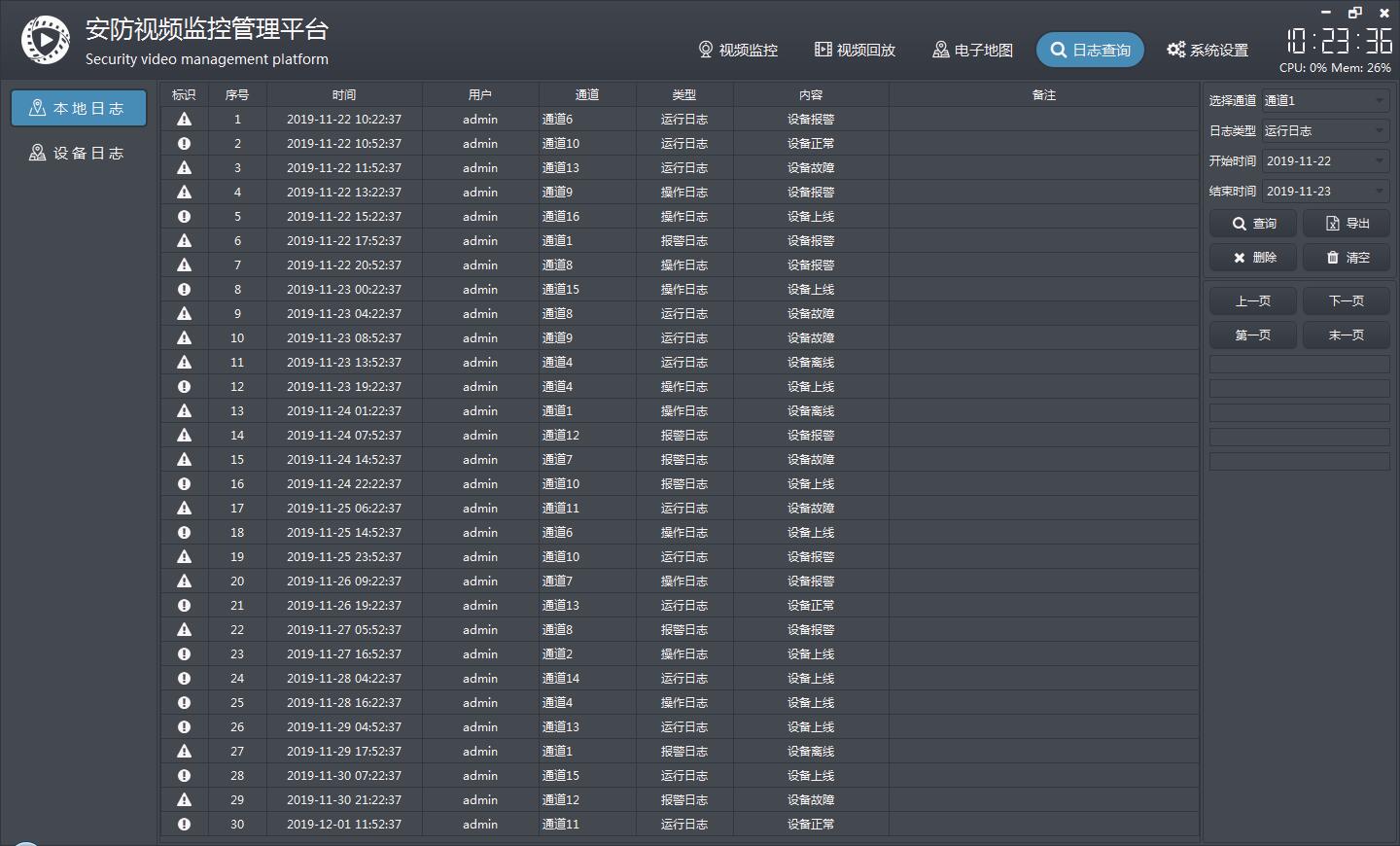Click warning icon in row 3
This screenshot has height=846, width=1400.
[x=184, y=167]
